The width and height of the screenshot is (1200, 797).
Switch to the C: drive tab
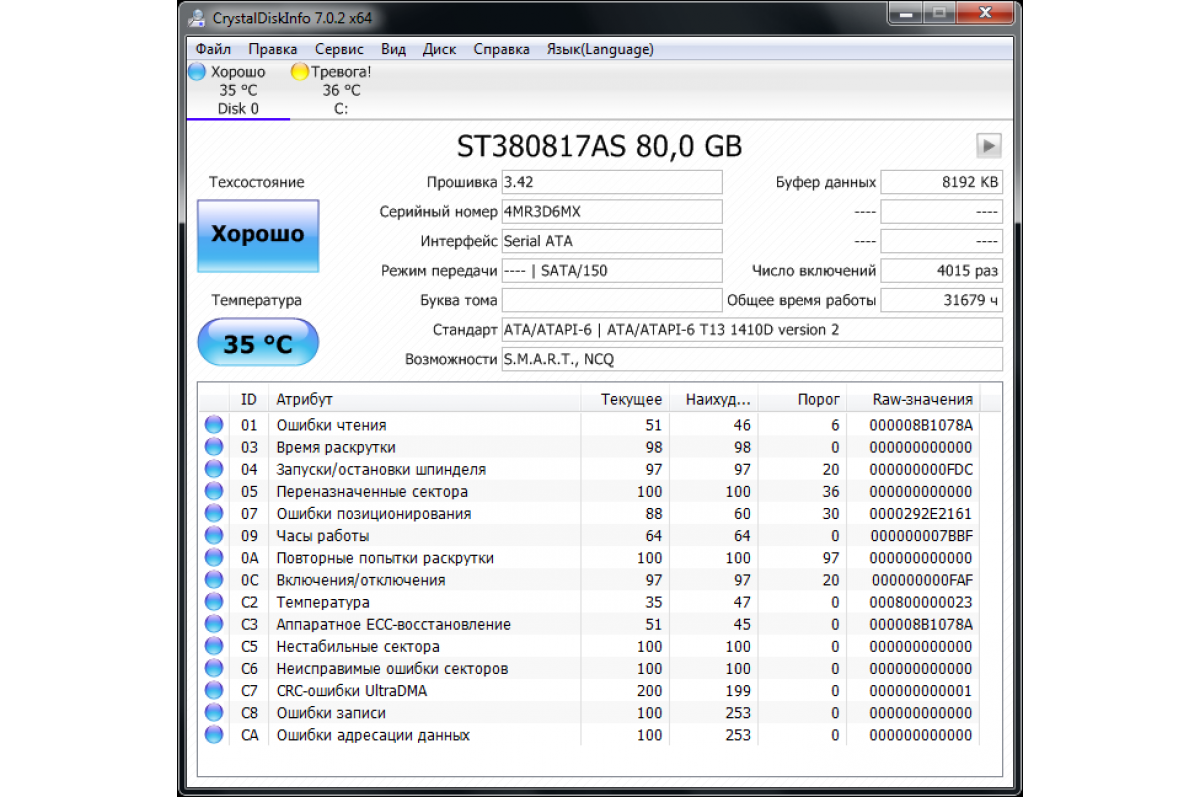(341, 91)
